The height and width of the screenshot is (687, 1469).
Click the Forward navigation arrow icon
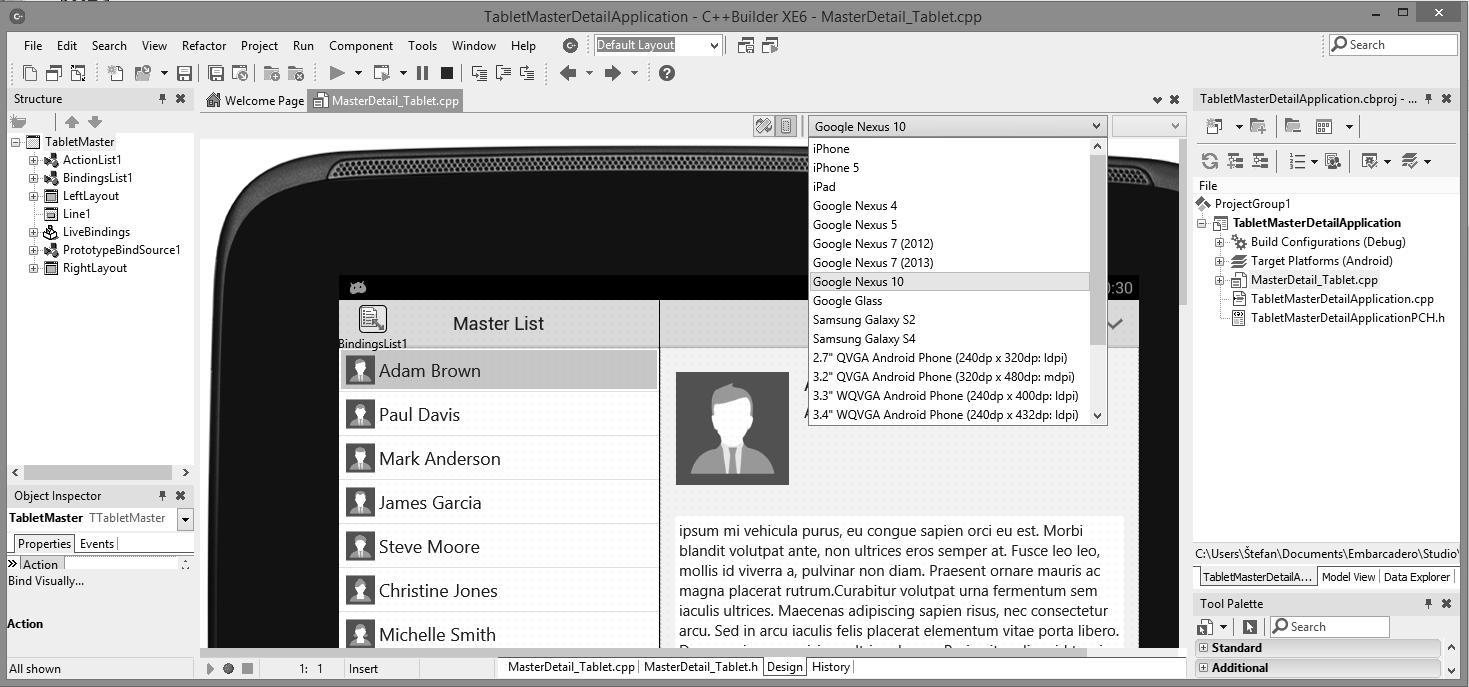(x=613, y=73)
